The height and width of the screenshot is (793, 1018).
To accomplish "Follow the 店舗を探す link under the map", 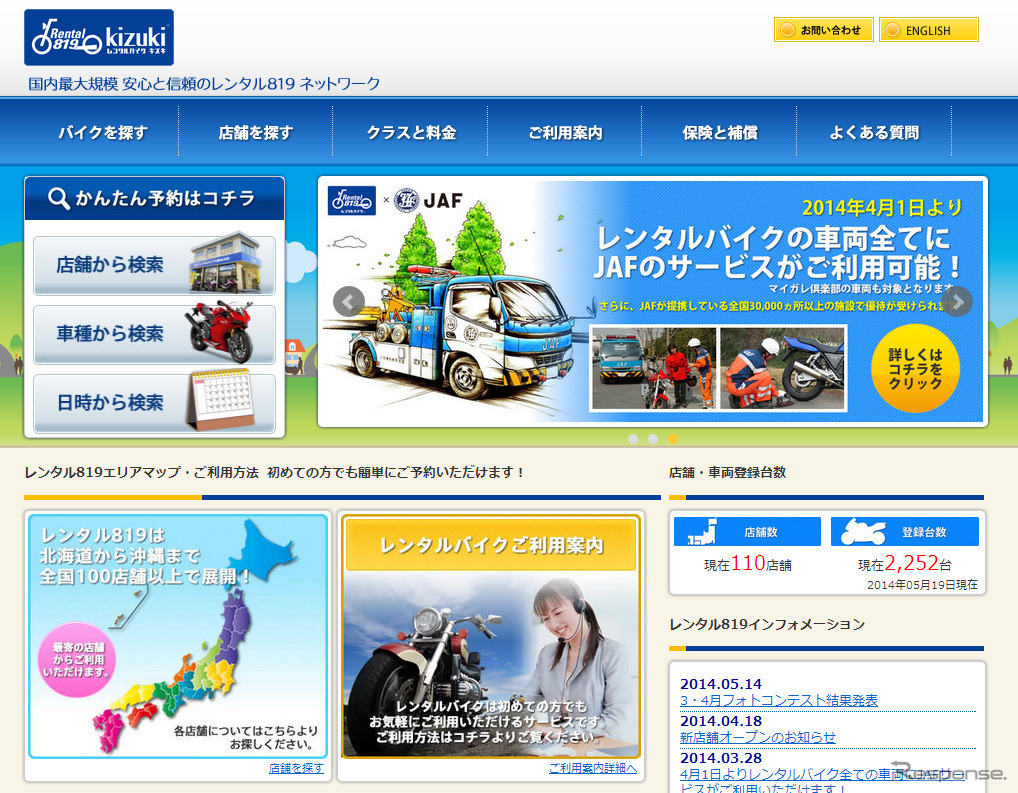I will click(296, 768).
